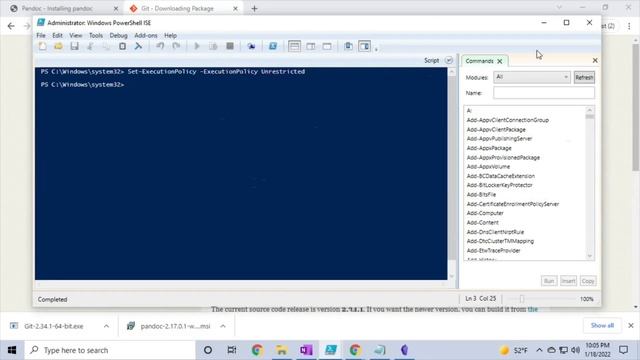Open the Modules dropdown in Commands pane

[x=532, y=77]
